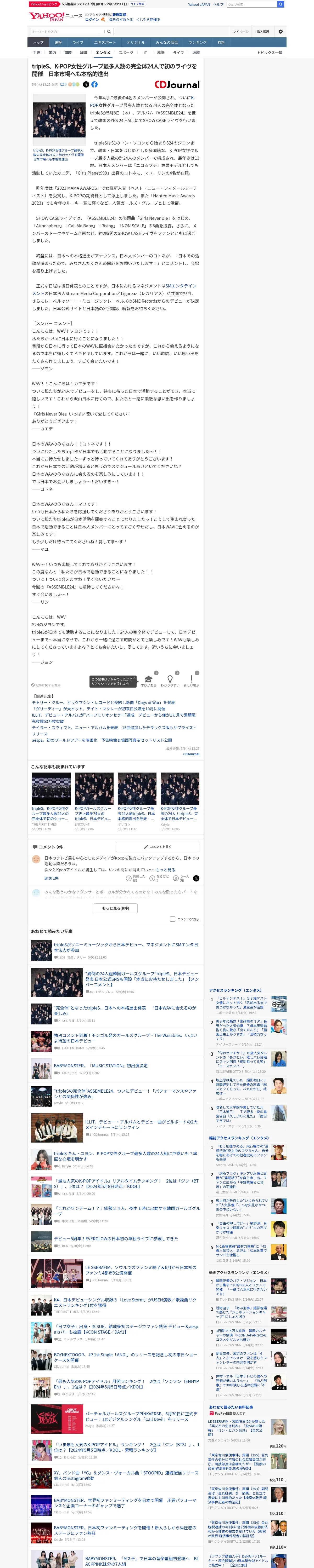Click the 共感した thumbs-up icon on first comment

click(129, 878)
